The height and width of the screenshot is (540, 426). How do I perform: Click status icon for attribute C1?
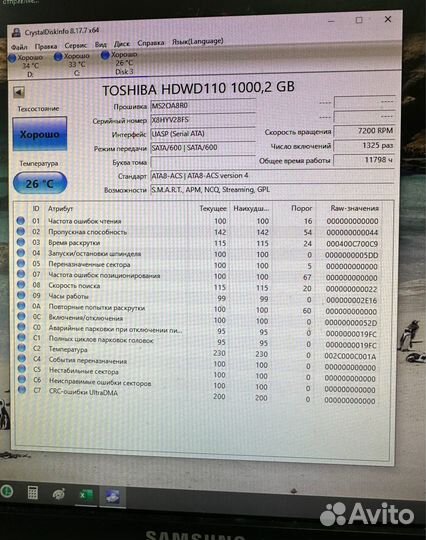click(21, 337)
